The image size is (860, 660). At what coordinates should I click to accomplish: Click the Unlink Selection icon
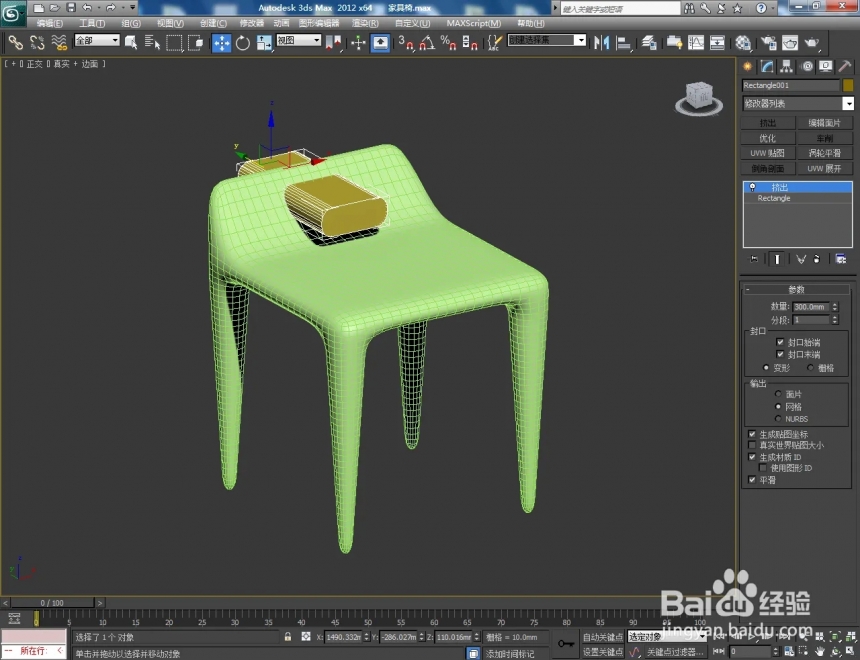point(37,42)
